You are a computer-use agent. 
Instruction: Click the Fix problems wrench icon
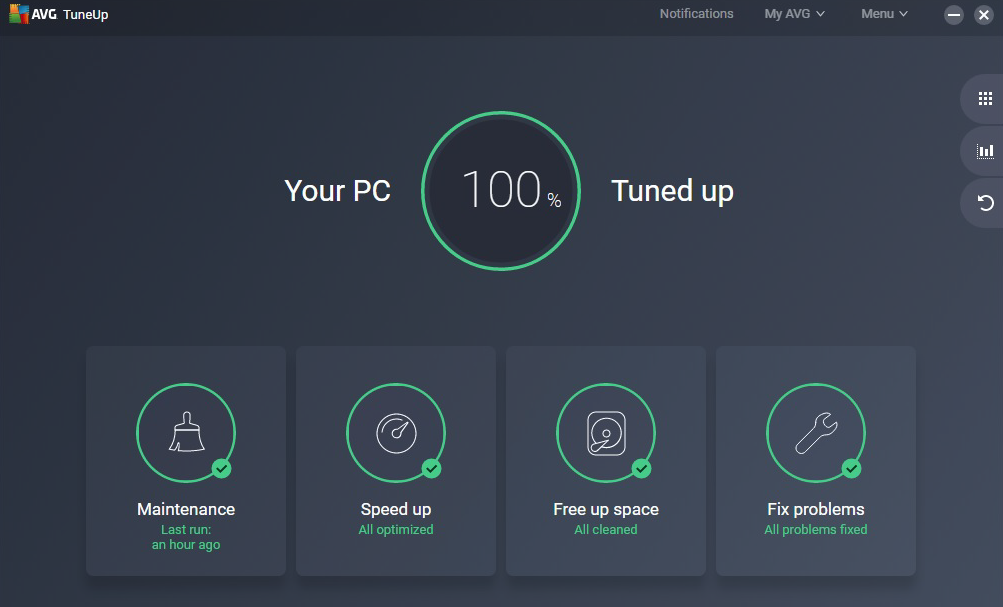point(816,433)
